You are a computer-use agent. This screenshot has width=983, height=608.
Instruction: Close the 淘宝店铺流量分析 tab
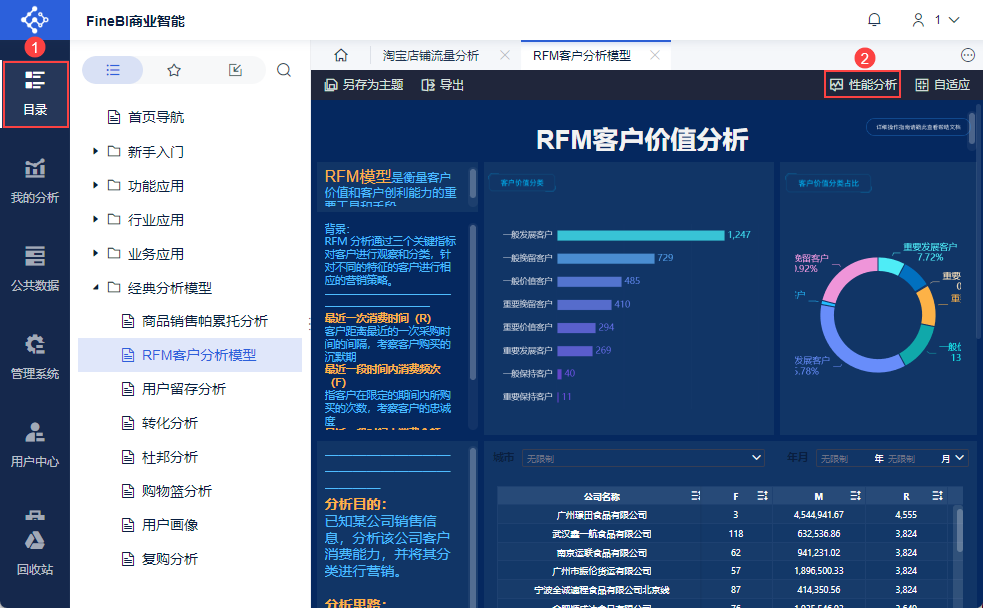pyautogui.click(x=505, y=55)
